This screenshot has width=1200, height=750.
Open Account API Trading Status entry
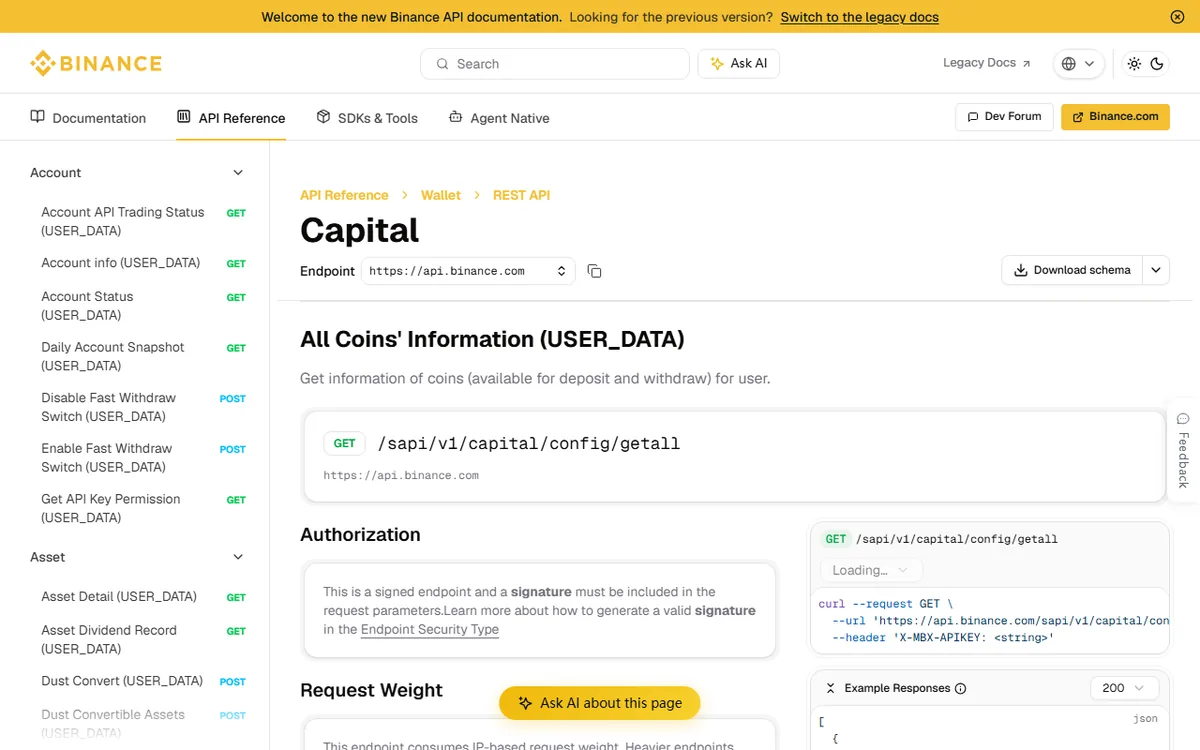[x=143, y=221]
